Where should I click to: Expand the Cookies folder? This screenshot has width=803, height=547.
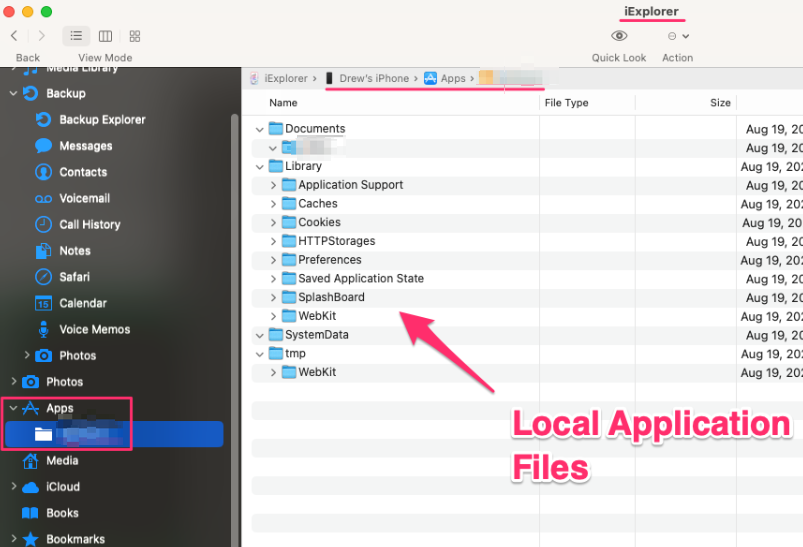[x=273, y=222]
